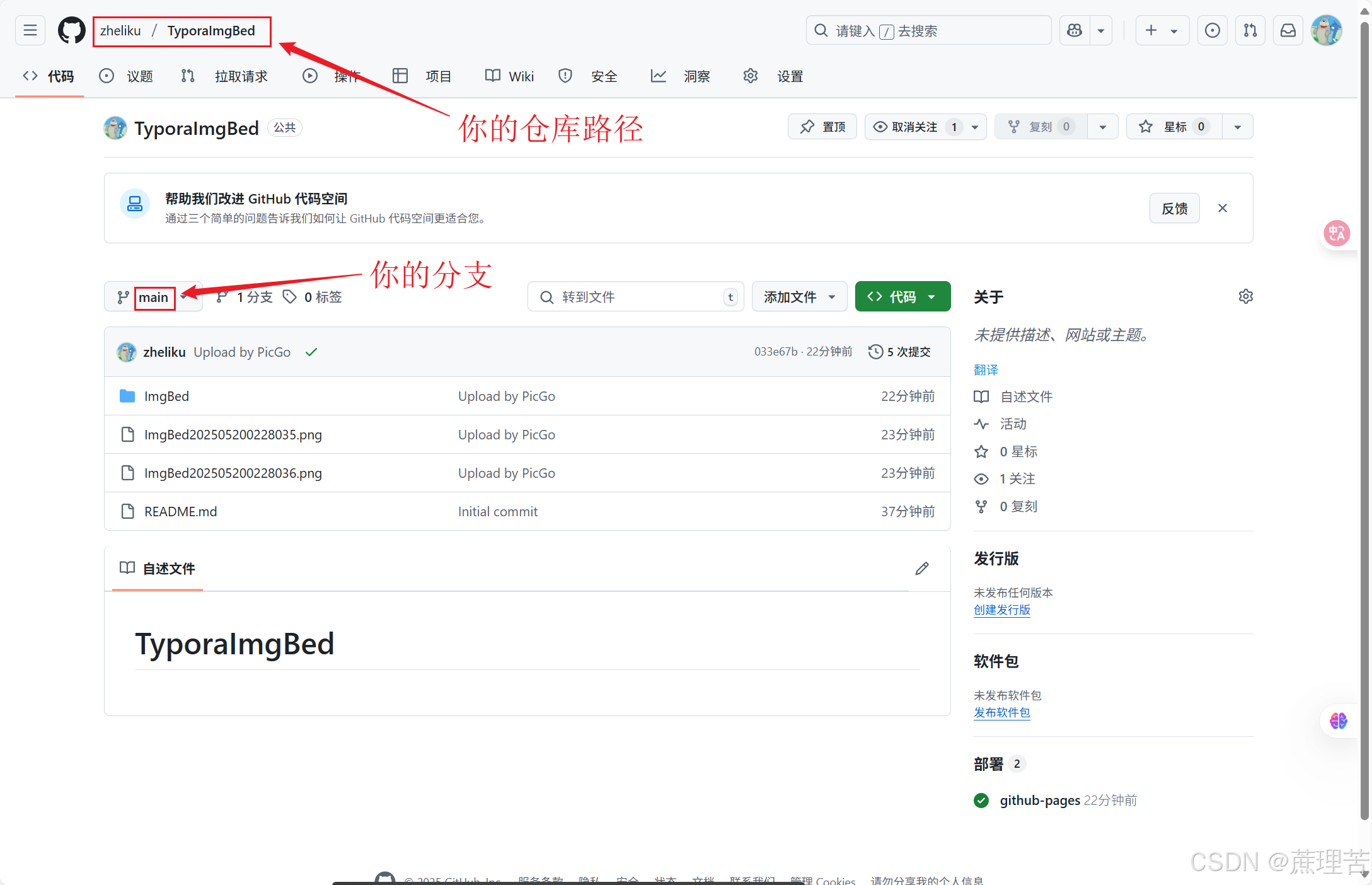1372x885 pixels.
Task: Click the GitHub Octocat logo
Action: [x=71, y=30]
